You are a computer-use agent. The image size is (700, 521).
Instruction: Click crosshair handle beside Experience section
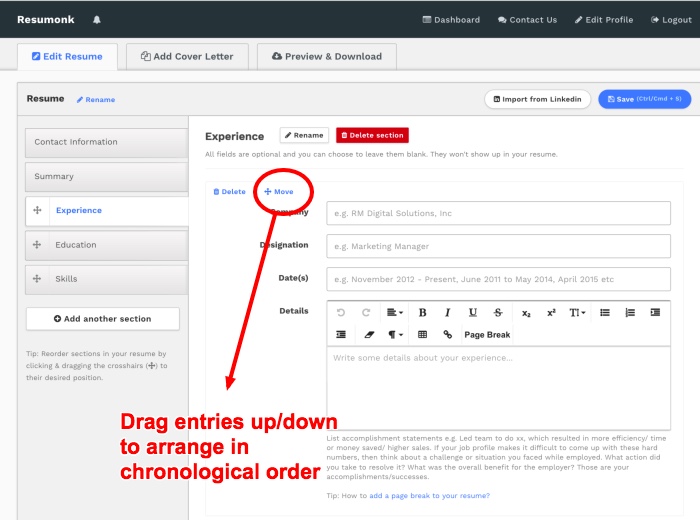pos(38,210)
